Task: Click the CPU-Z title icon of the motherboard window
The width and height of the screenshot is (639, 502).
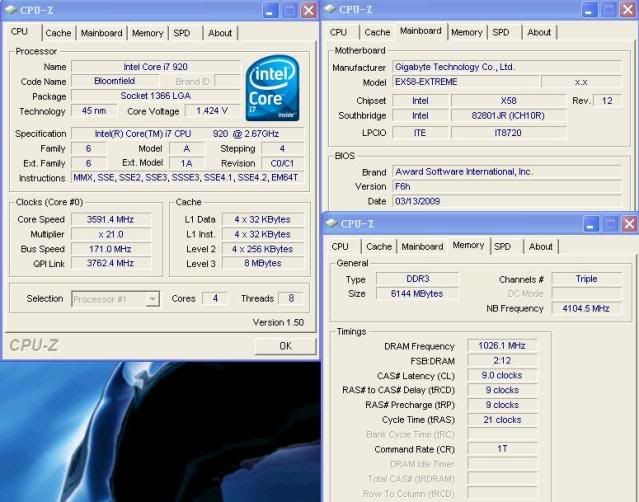Action: pyautogui.click(x=333, y=10)
